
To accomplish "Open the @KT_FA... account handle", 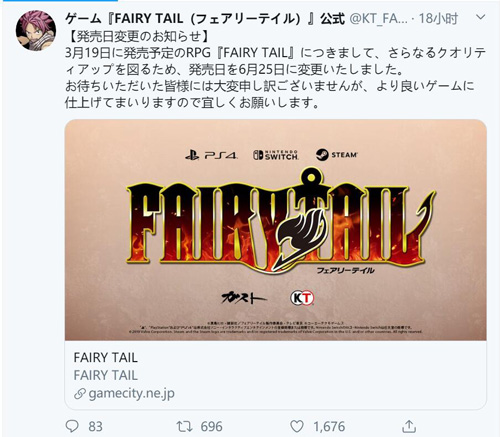I will [x=378, y=19].
